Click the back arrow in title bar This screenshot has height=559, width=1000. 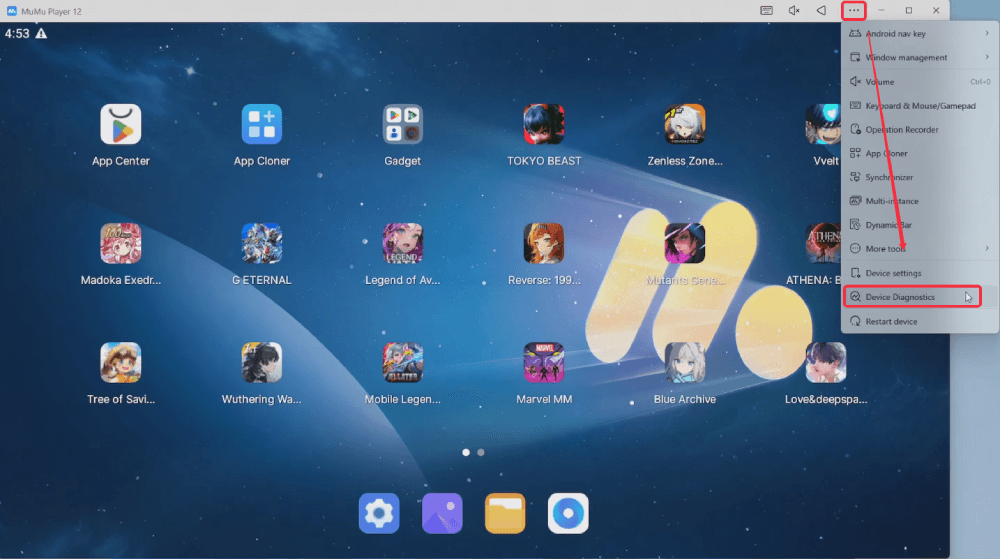(821, 10)
